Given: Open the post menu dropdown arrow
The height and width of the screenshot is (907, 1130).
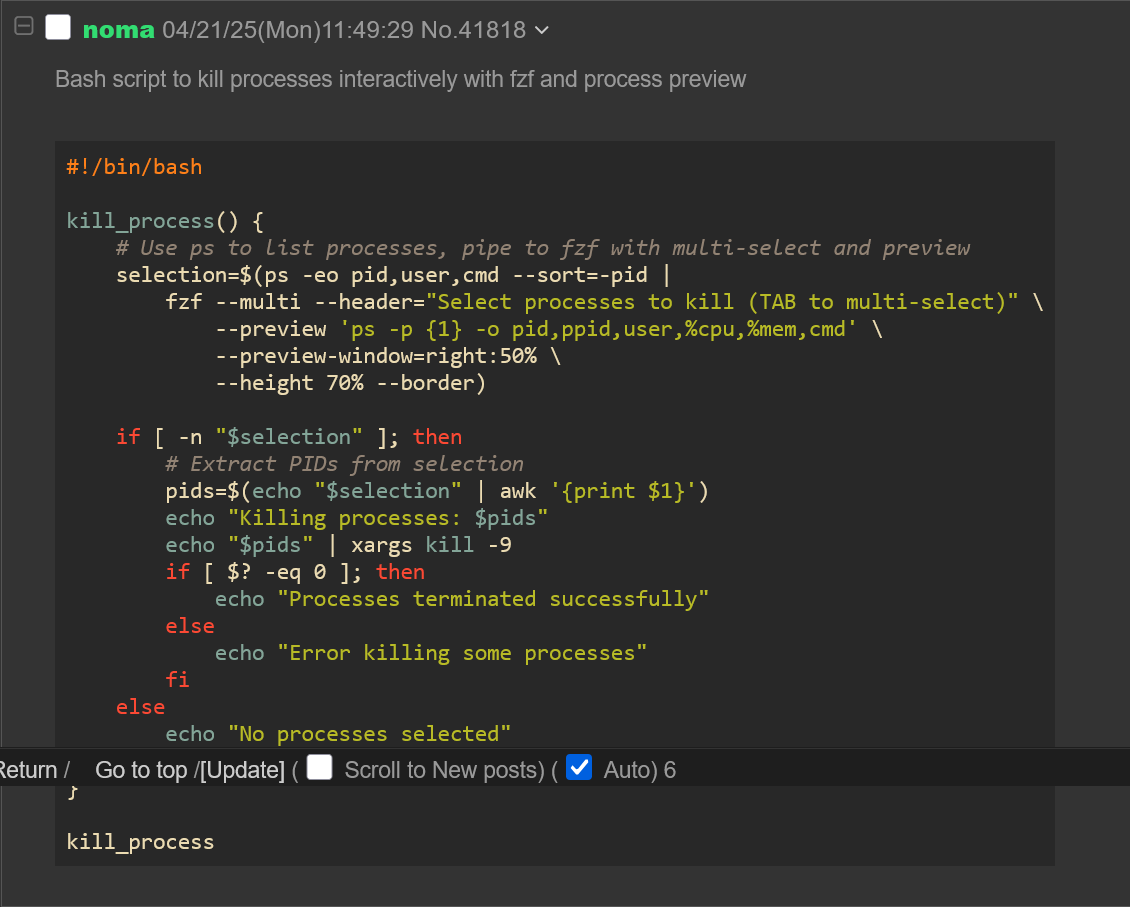Looking at the screenshot, I should (x=543, y=30).
